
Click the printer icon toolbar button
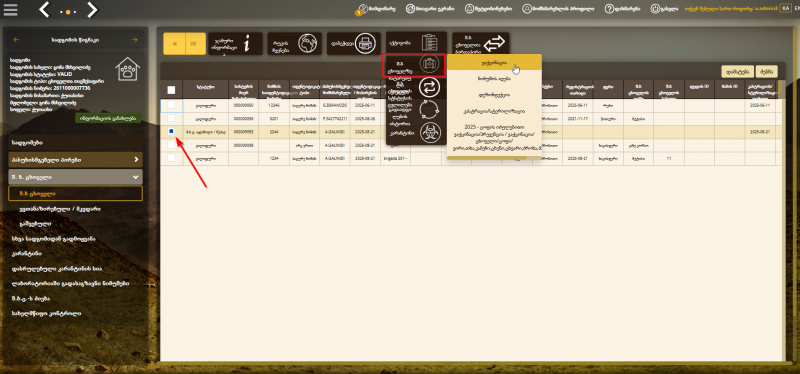354,44
